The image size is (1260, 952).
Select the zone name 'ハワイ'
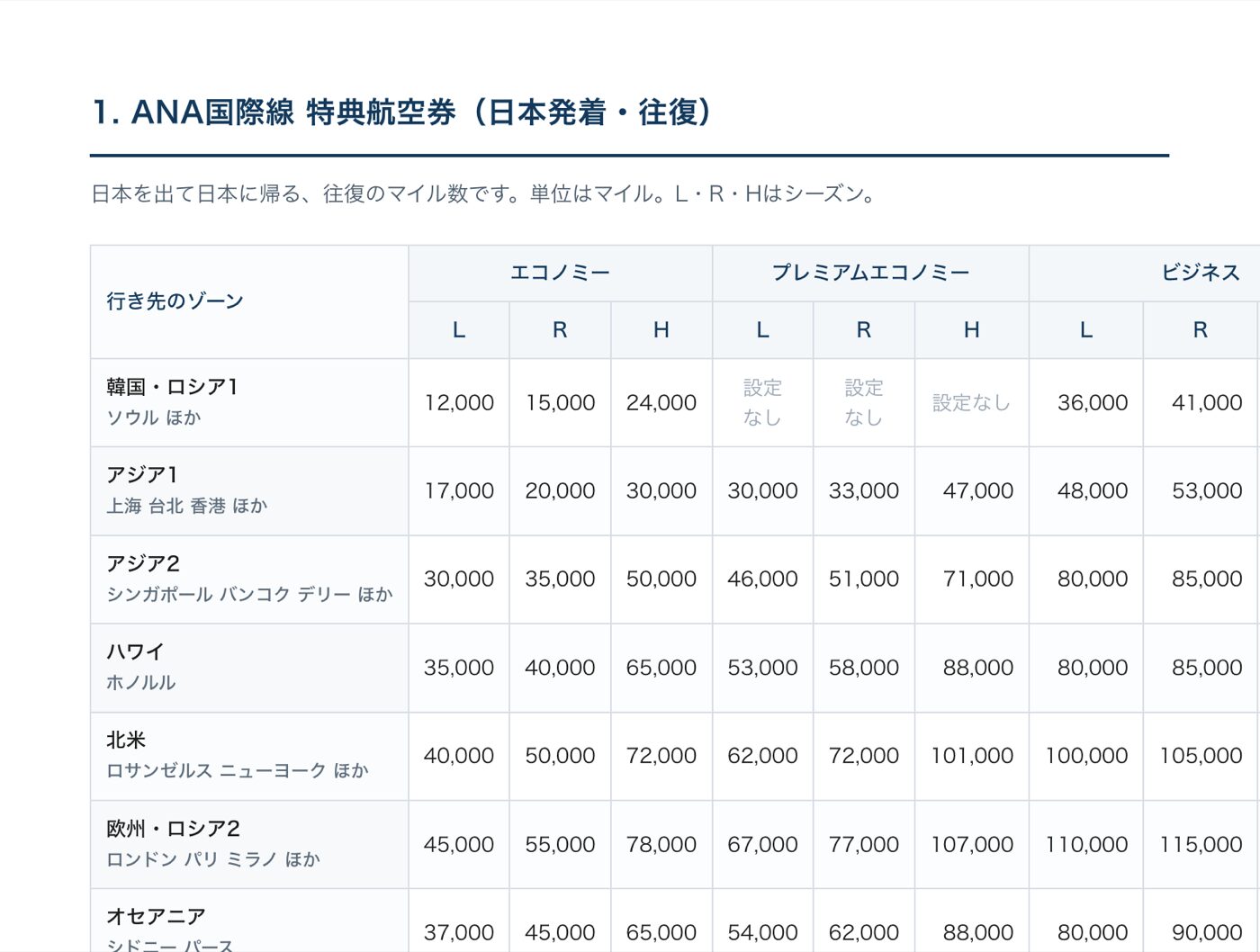[135, 652]
